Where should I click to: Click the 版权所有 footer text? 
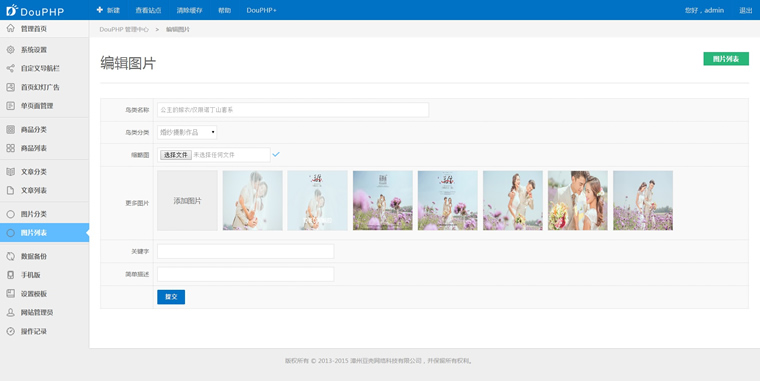(379, 361)
